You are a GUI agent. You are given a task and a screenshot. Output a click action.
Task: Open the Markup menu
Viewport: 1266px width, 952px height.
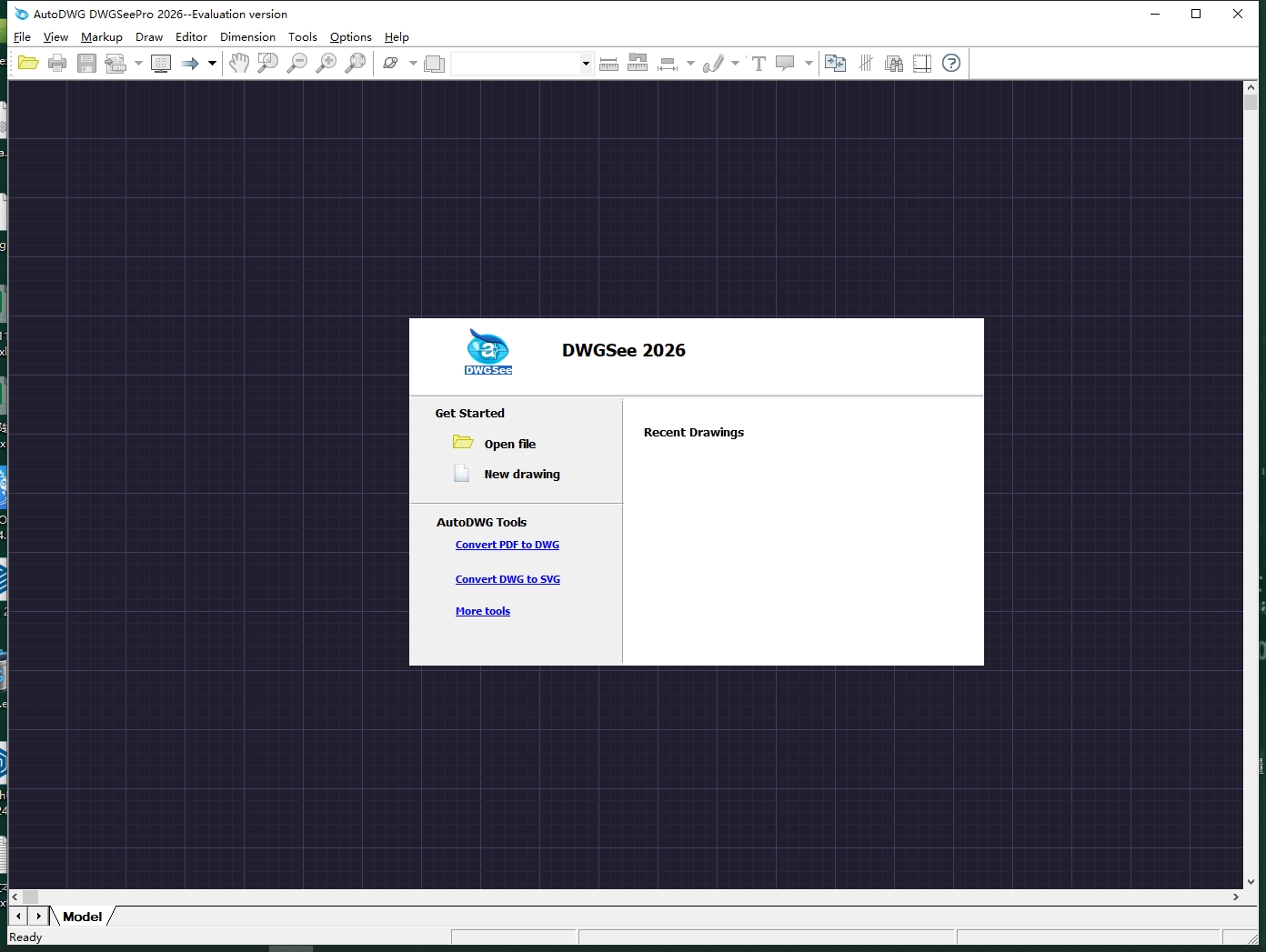[101, 37]
